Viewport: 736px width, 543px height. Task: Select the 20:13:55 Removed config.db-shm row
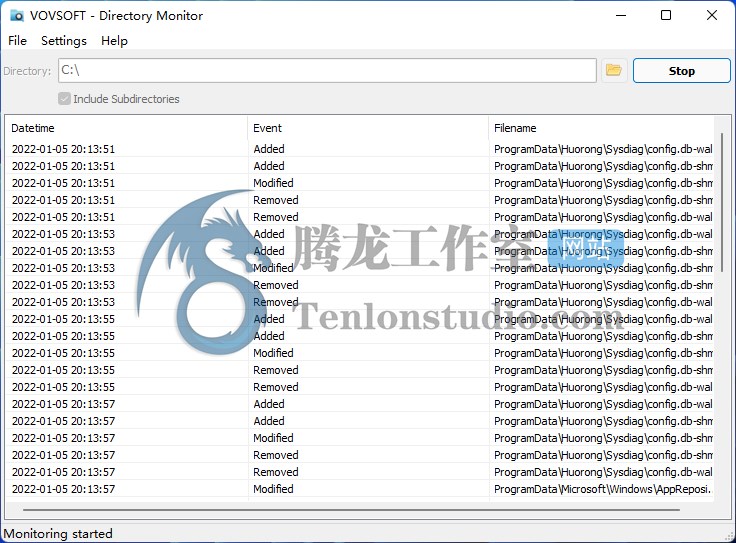(x=360, y=370)
